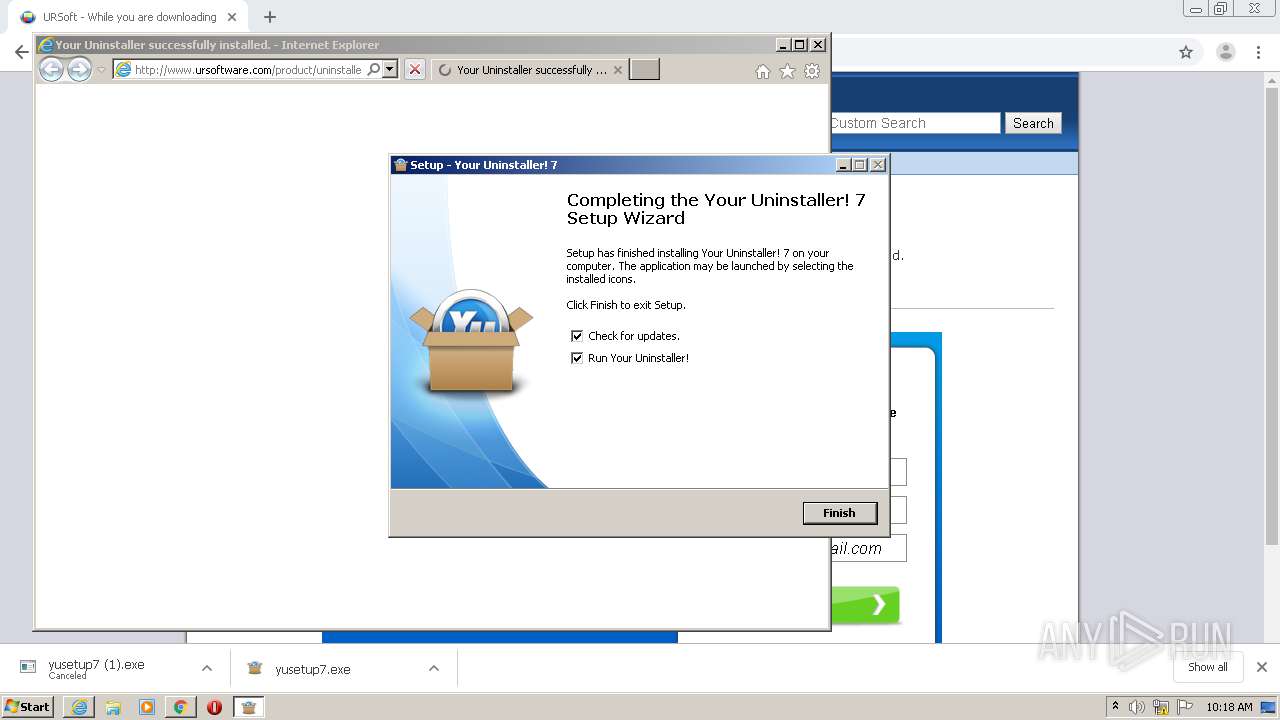Viewport: 1280px width, 720px height.
Task: Minimize the Setup wizard window
Action: tap(843, 165)
